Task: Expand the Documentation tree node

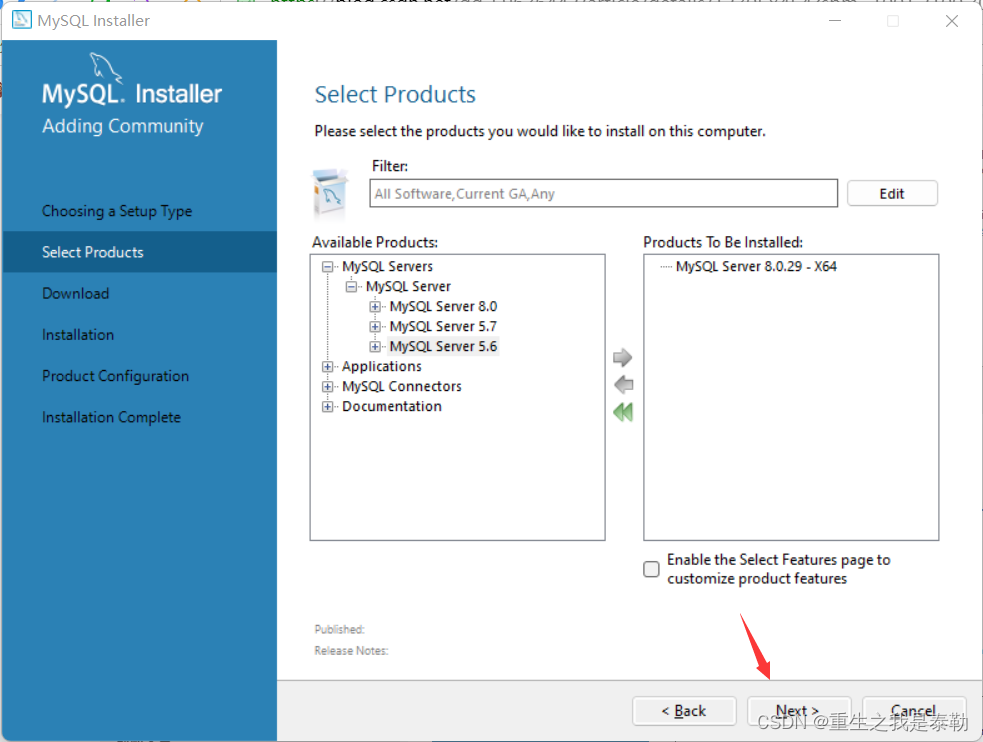Action: (327, 407)
